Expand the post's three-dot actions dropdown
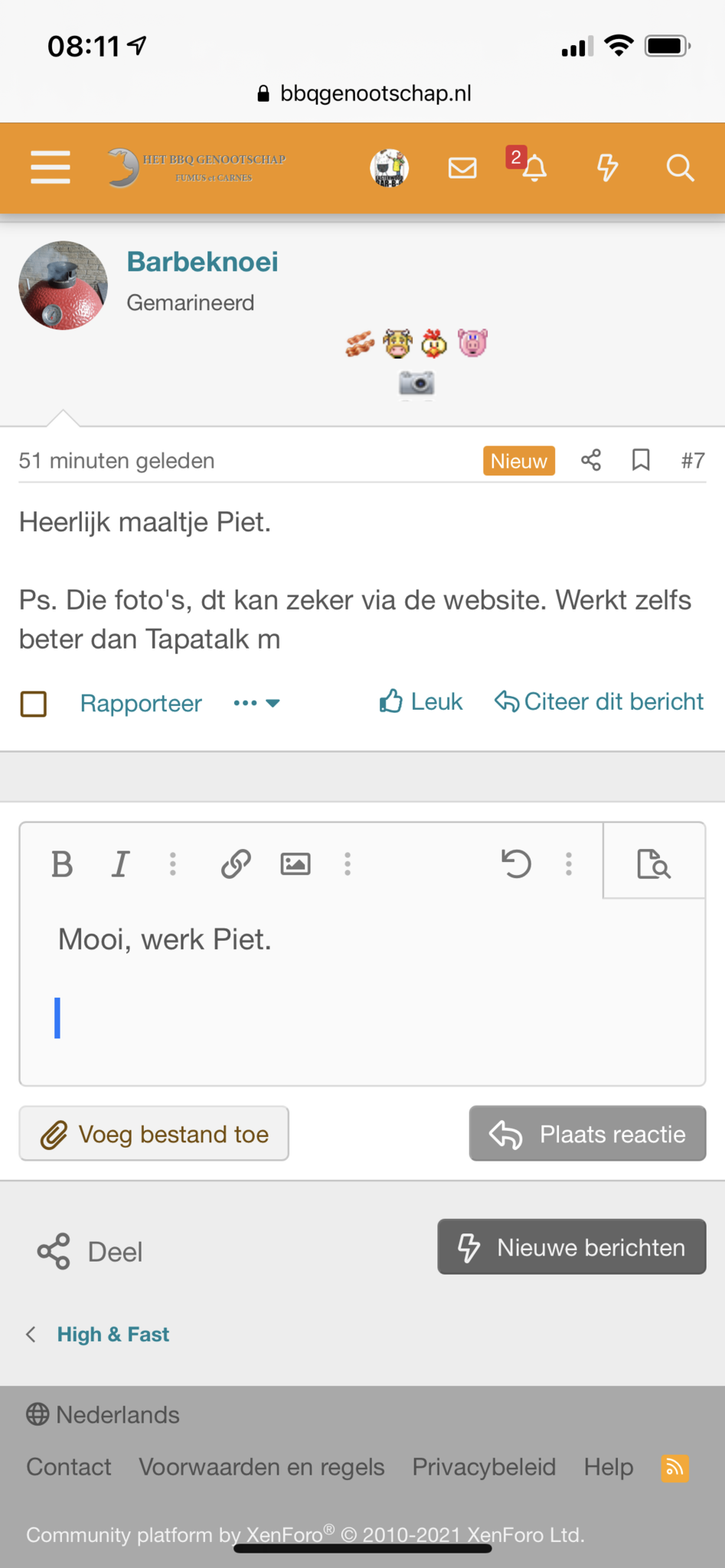The height and width of the screenshot is (1568, 725). [x=256, y=703]
